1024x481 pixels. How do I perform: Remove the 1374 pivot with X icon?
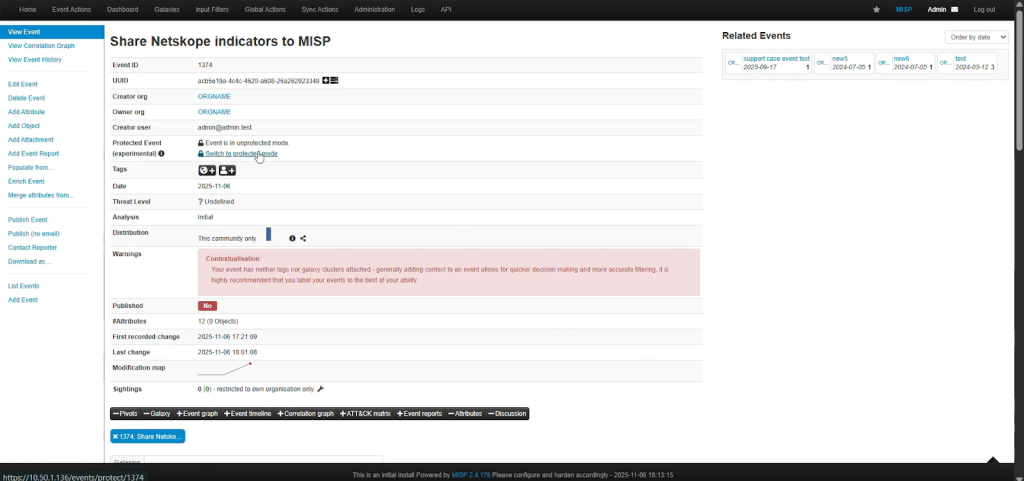tap(115, 437)
